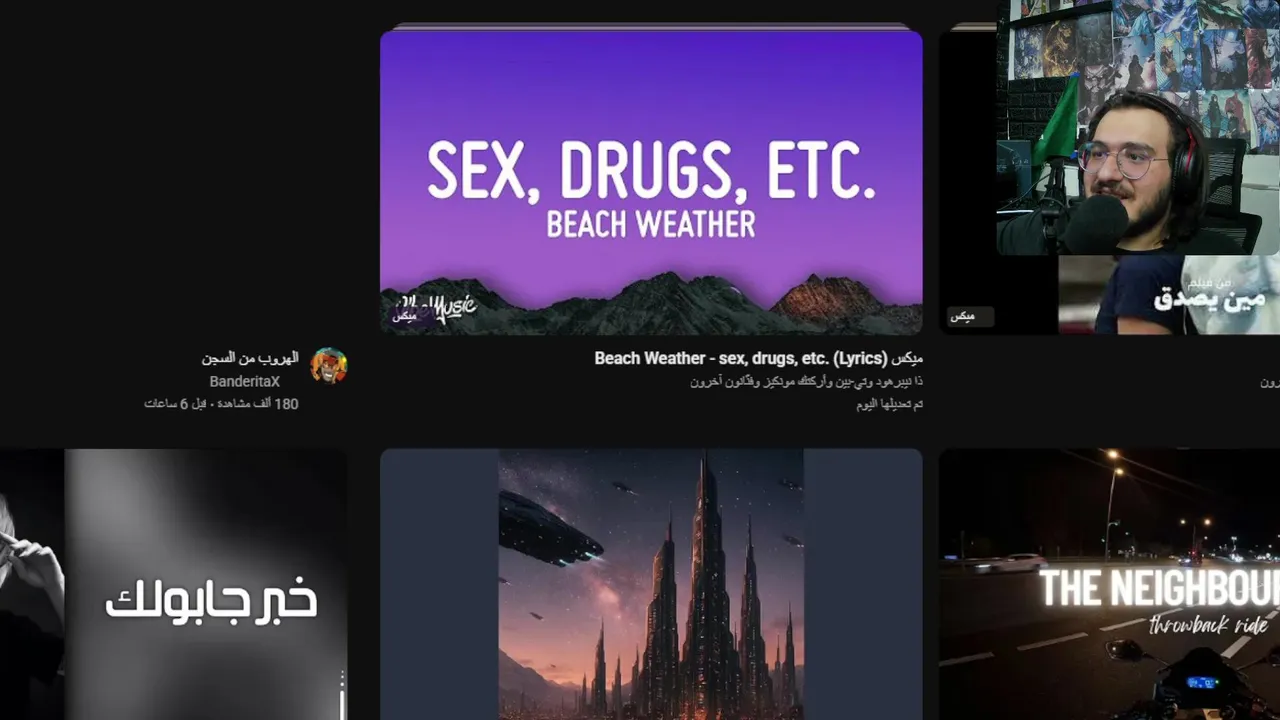Click the artists line under the Beach Weather mix
Image resolution: width=1280 pixels, height=720 pixels.
click(806, 382)
